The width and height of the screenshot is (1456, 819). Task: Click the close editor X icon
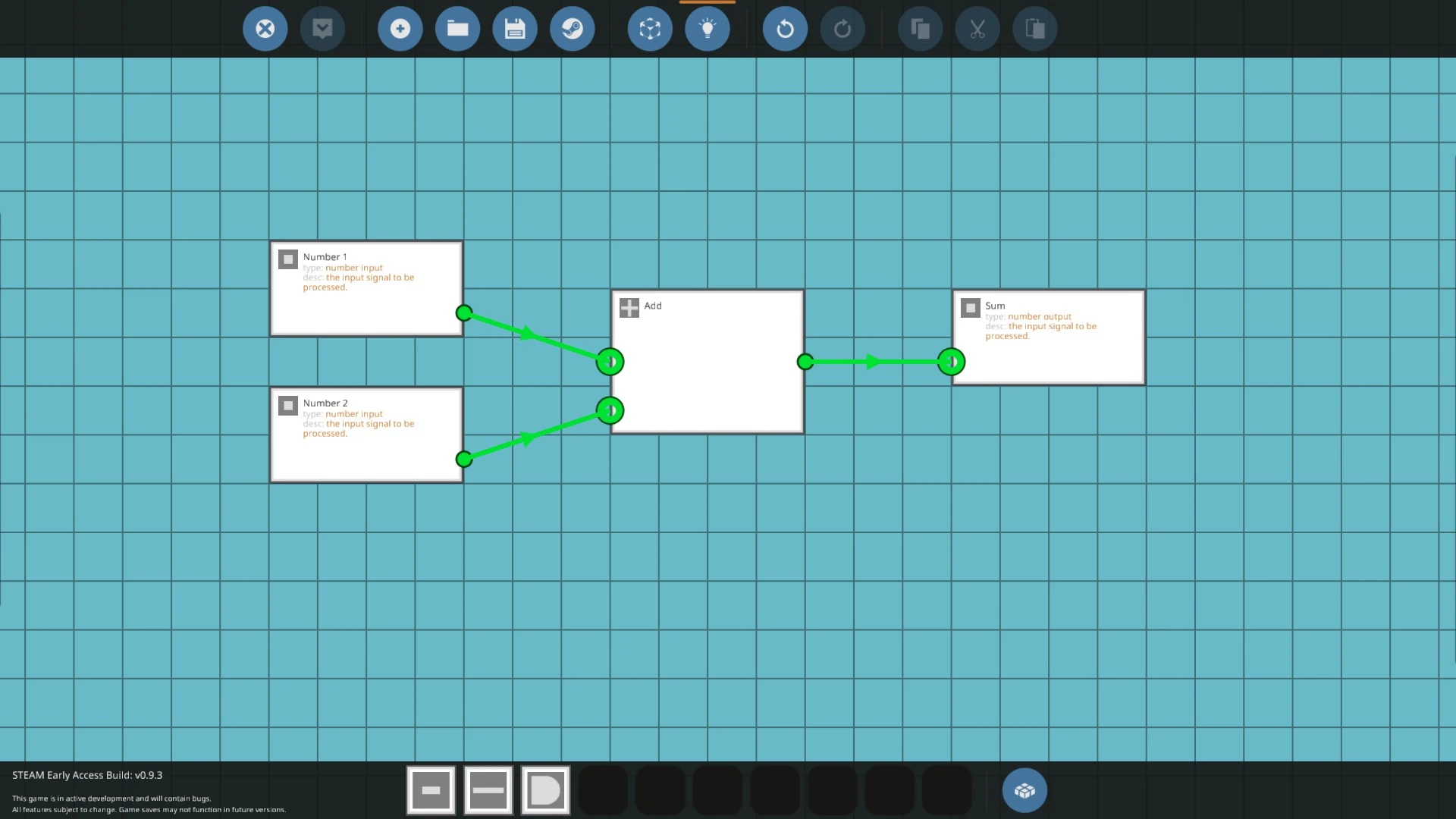tap(265, 29)
